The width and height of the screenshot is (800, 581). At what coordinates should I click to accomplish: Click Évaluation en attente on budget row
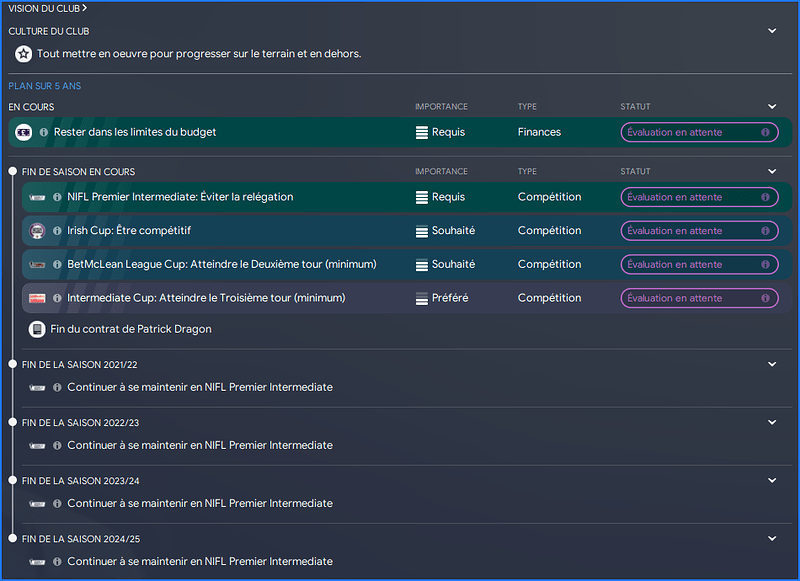[699, 132]
